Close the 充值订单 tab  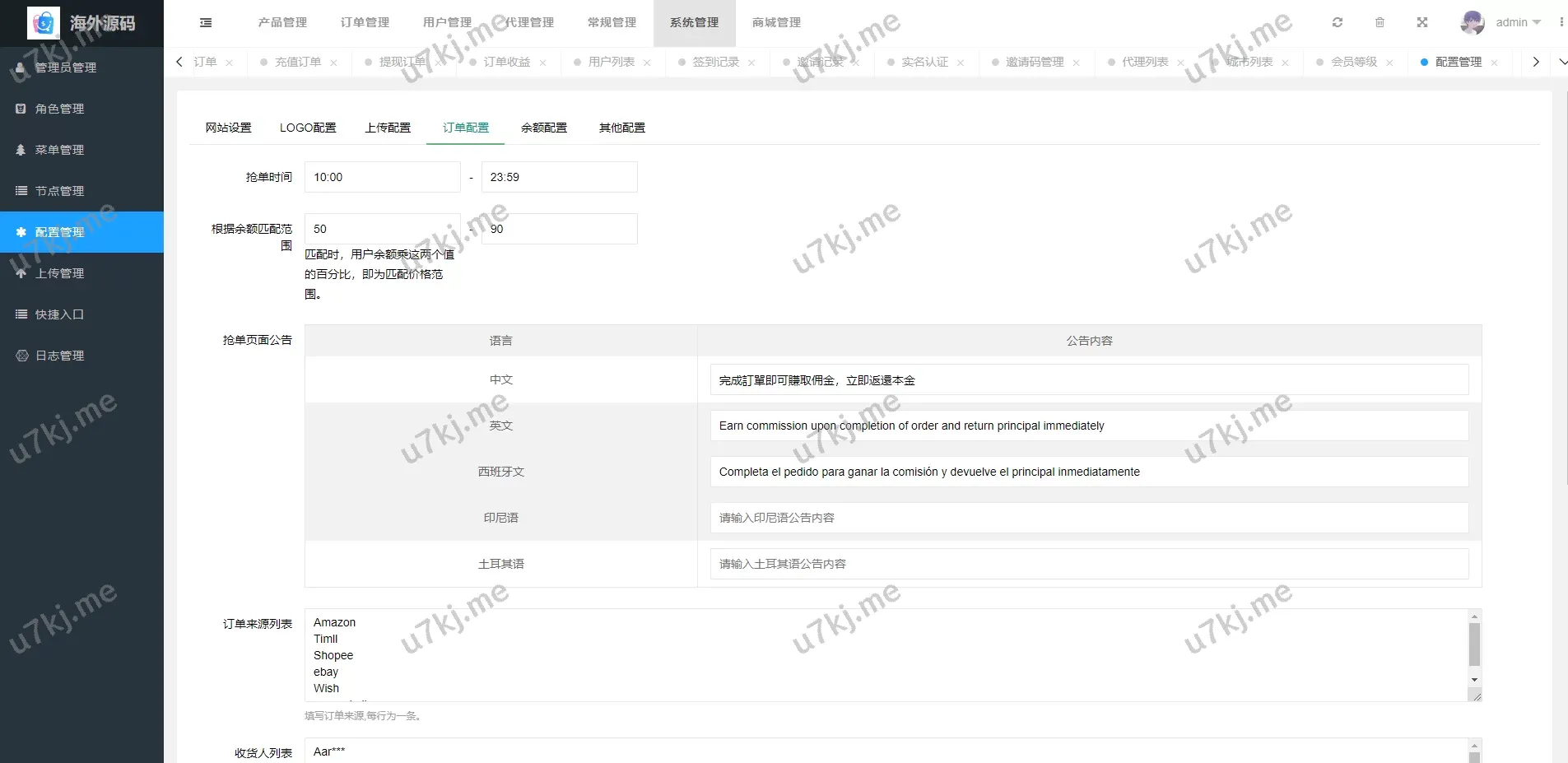click(x=333, y=62)
